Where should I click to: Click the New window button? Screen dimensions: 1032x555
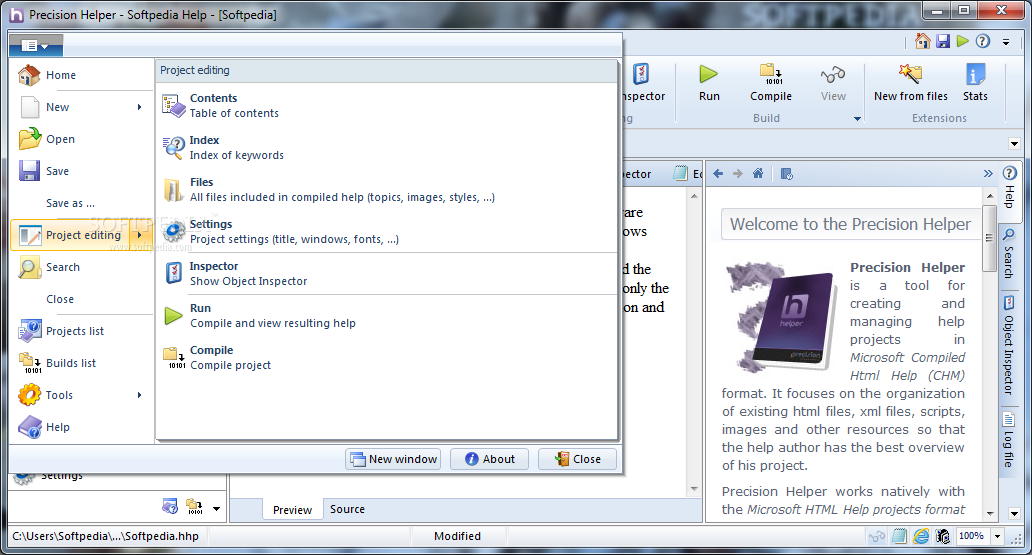click(x=393, y=459)
